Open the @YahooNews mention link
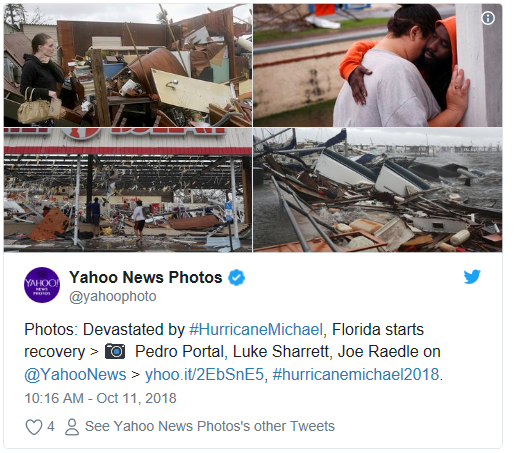The image size is (517, 453). [75, 374]
